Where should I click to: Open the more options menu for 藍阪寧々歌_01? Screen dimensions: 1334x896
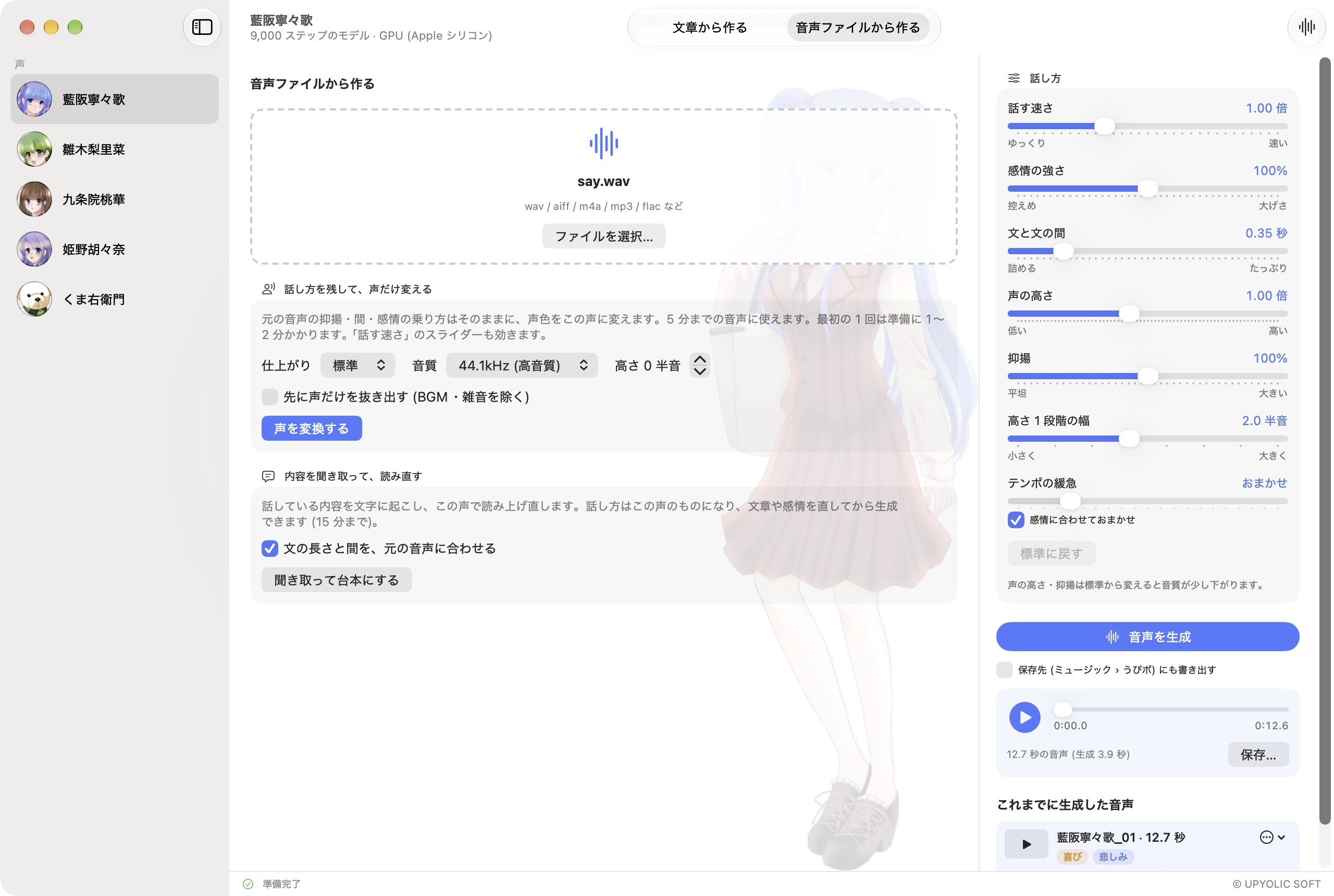(1271, 837)
